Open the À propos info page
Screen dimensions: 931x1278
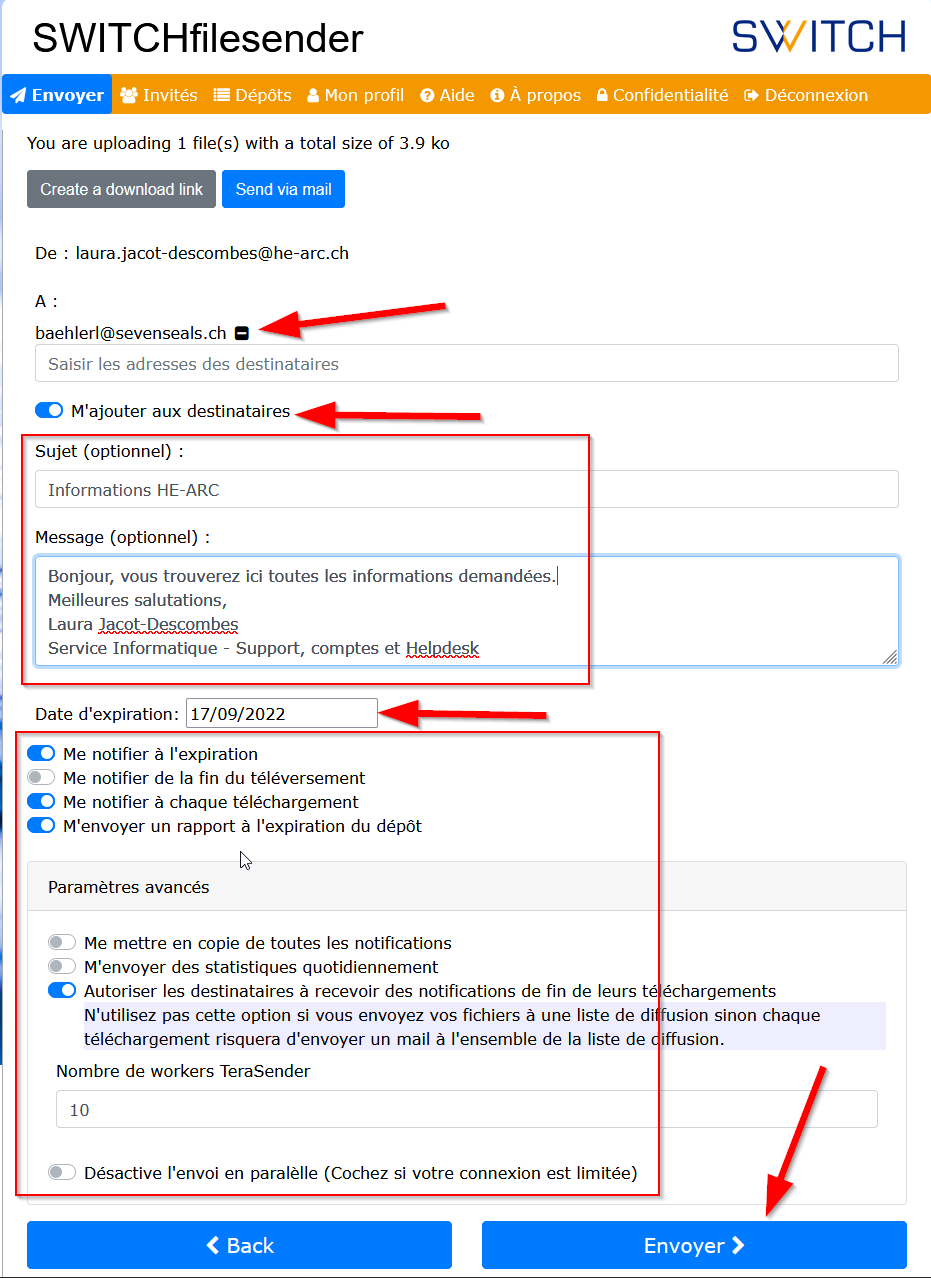coord(536,96)
